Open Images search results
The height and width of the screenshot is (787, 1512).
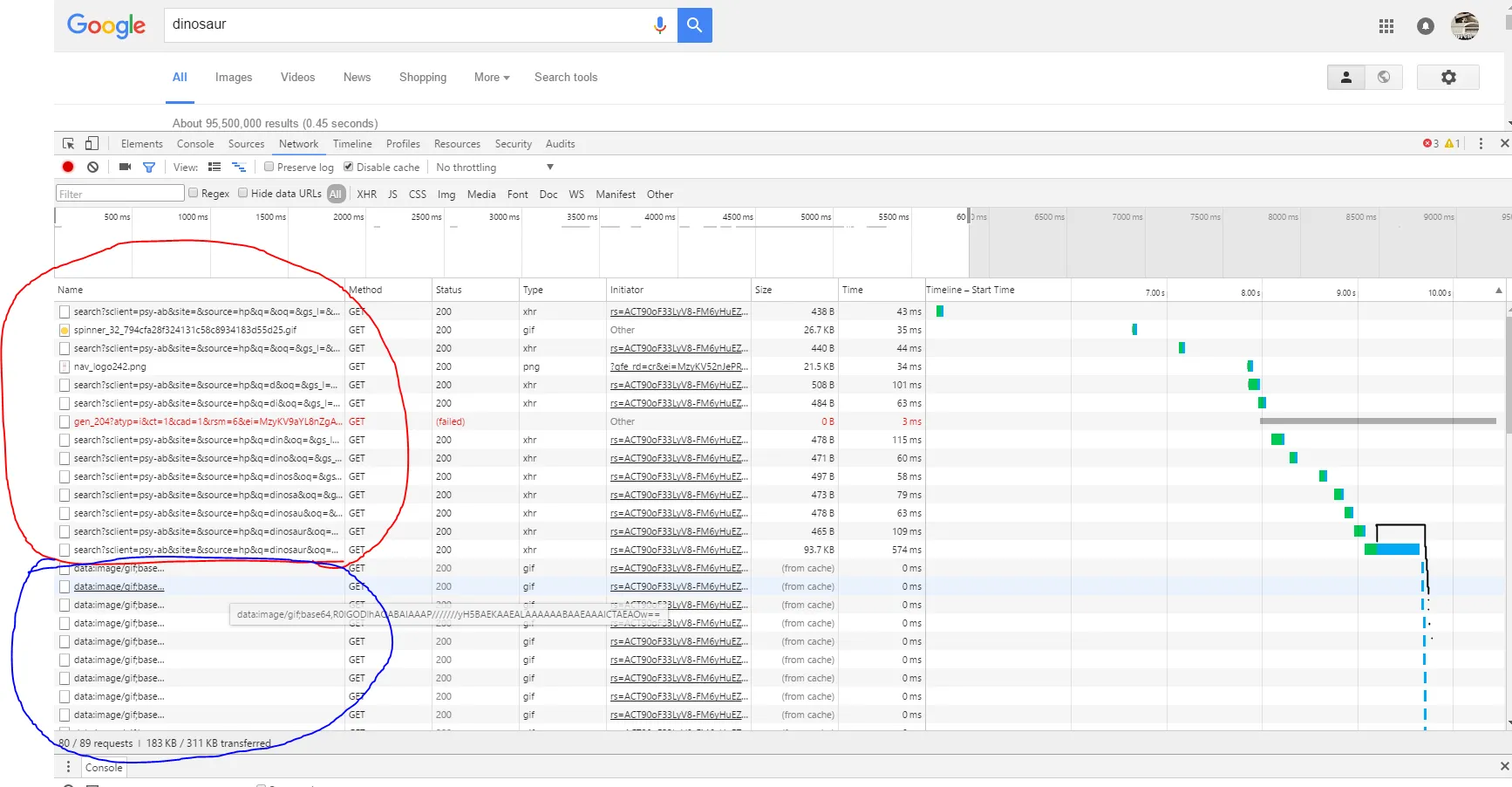(234, 78)
